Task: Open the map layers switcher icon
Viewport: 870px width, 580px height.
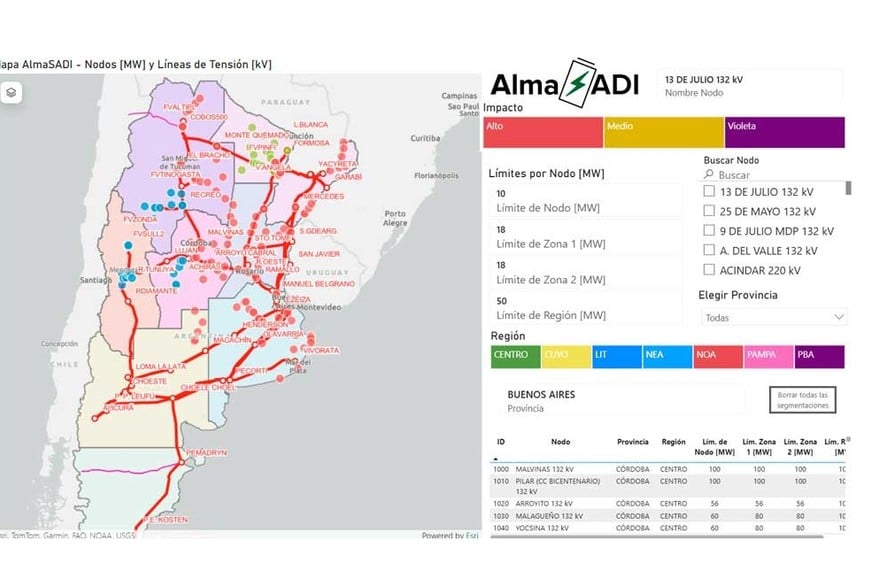Action: coord(13,90)
